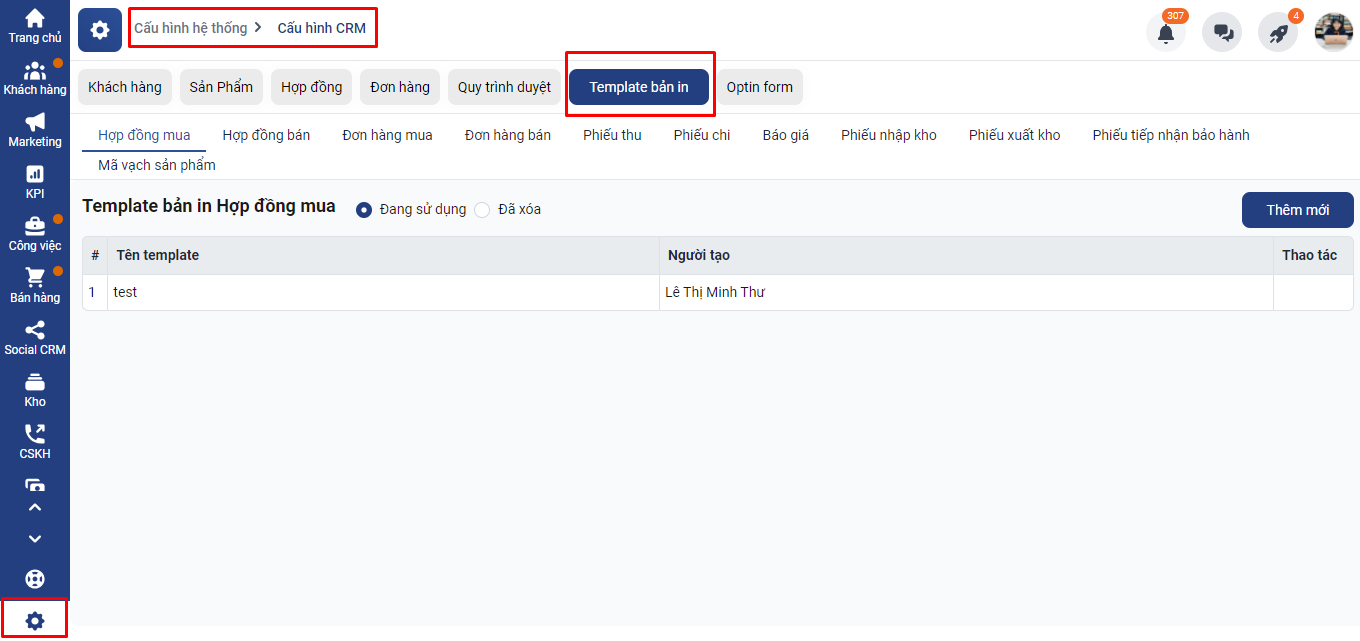Open the Kho warehouse icon
The image size is (1360, 641).
point(35,383)
